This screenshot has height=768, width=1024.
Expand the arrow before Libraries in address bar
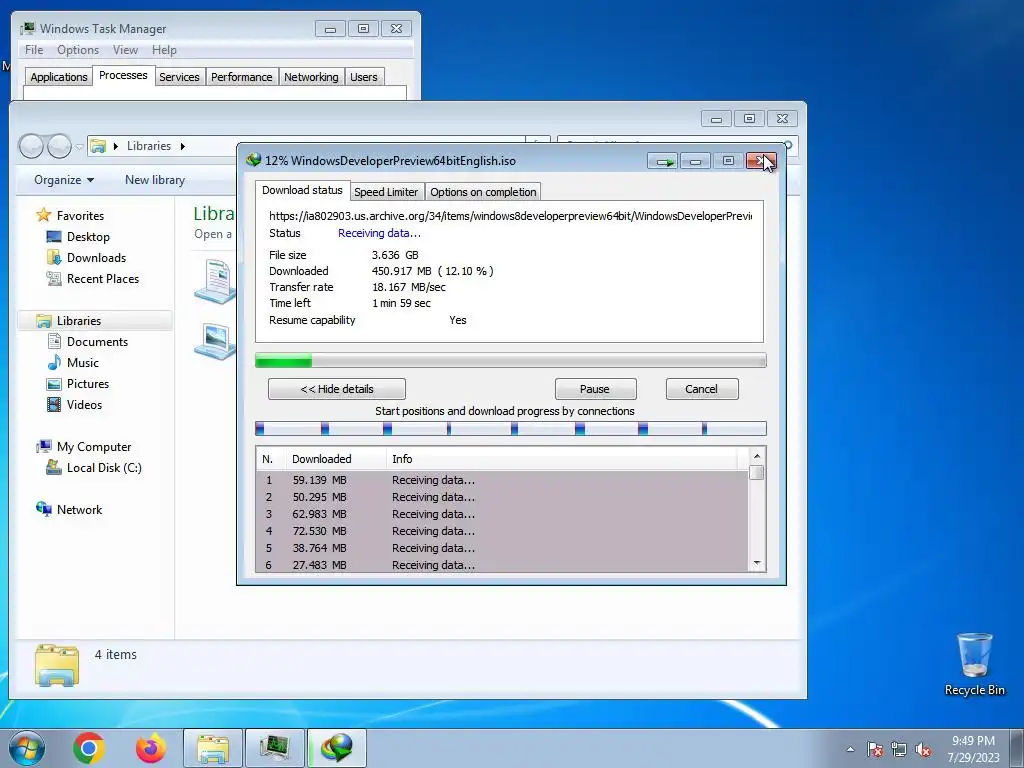116,146
